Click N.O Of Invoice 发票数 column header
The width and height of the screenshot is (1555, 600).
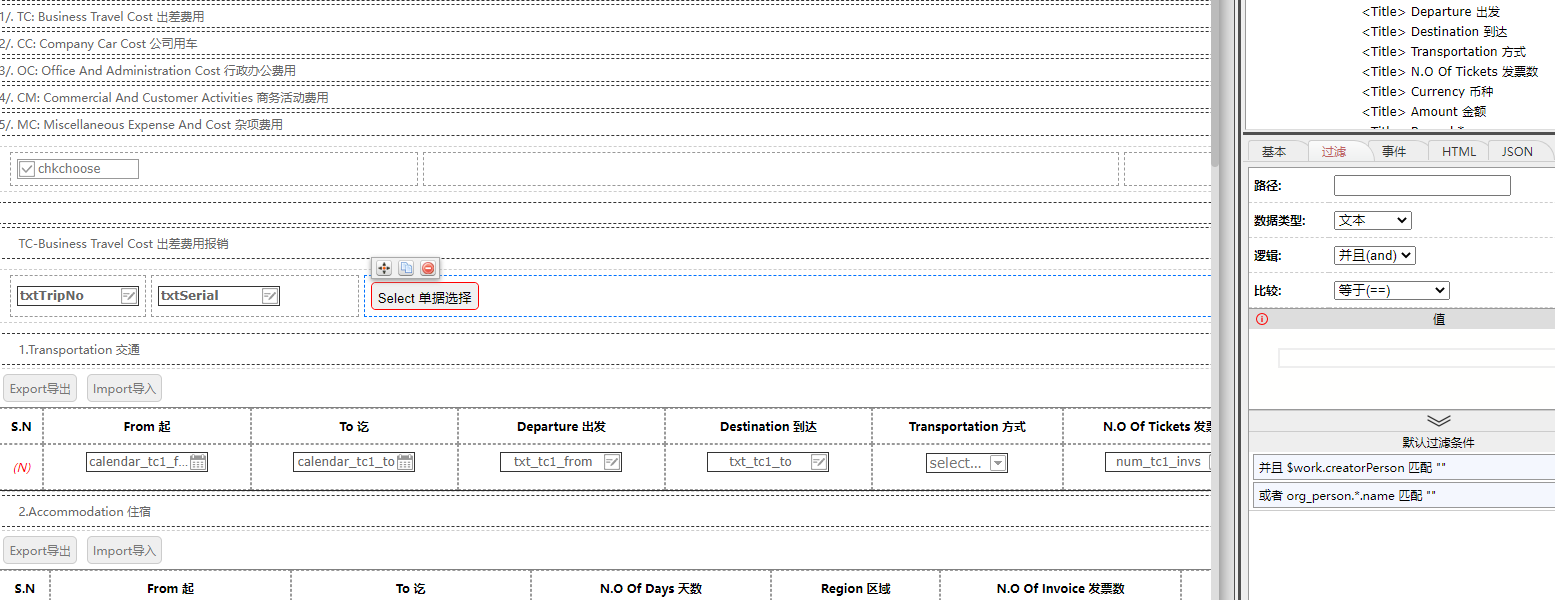point(1060,589)
